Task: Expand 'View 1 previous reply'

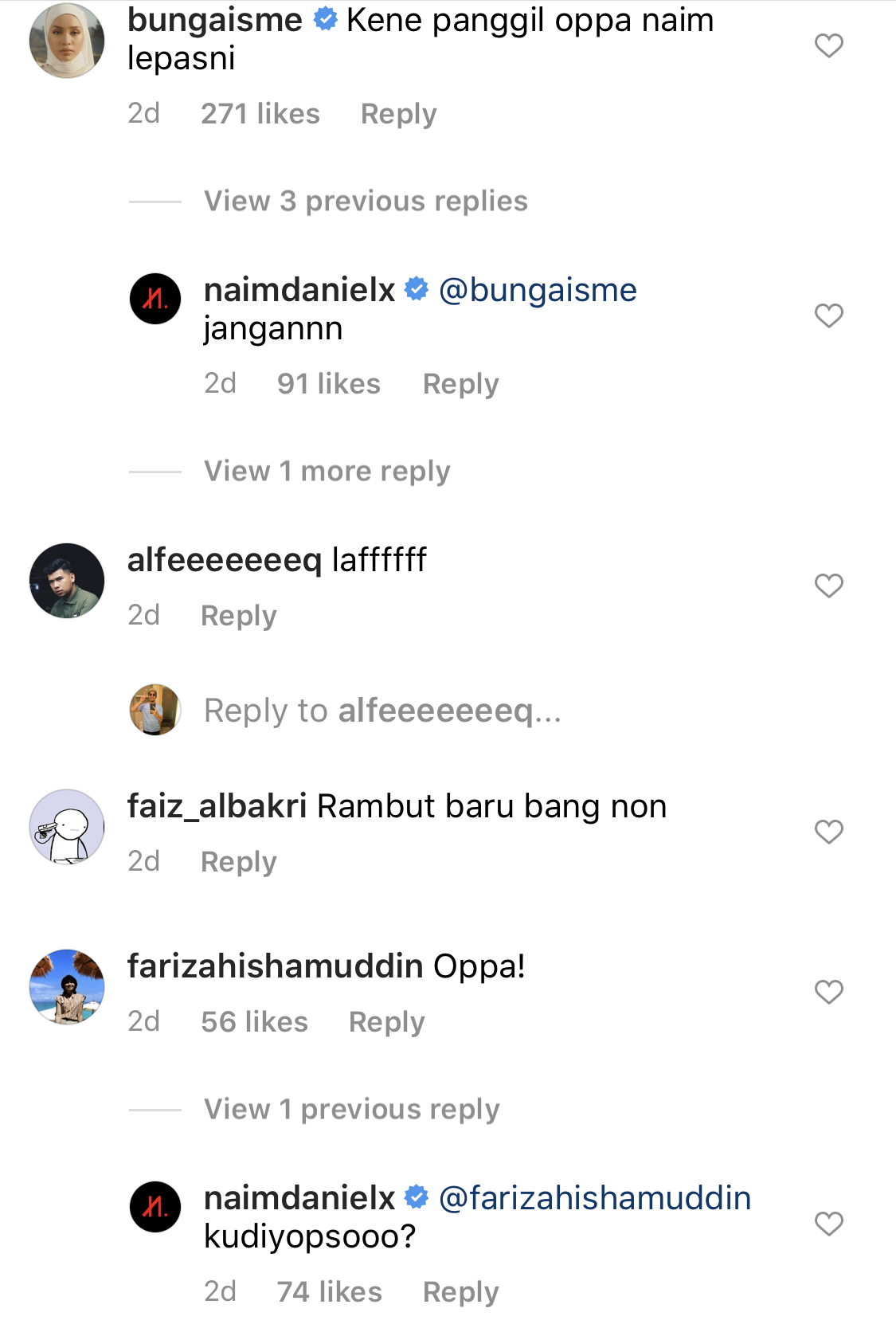Action: coord(352,1109)
